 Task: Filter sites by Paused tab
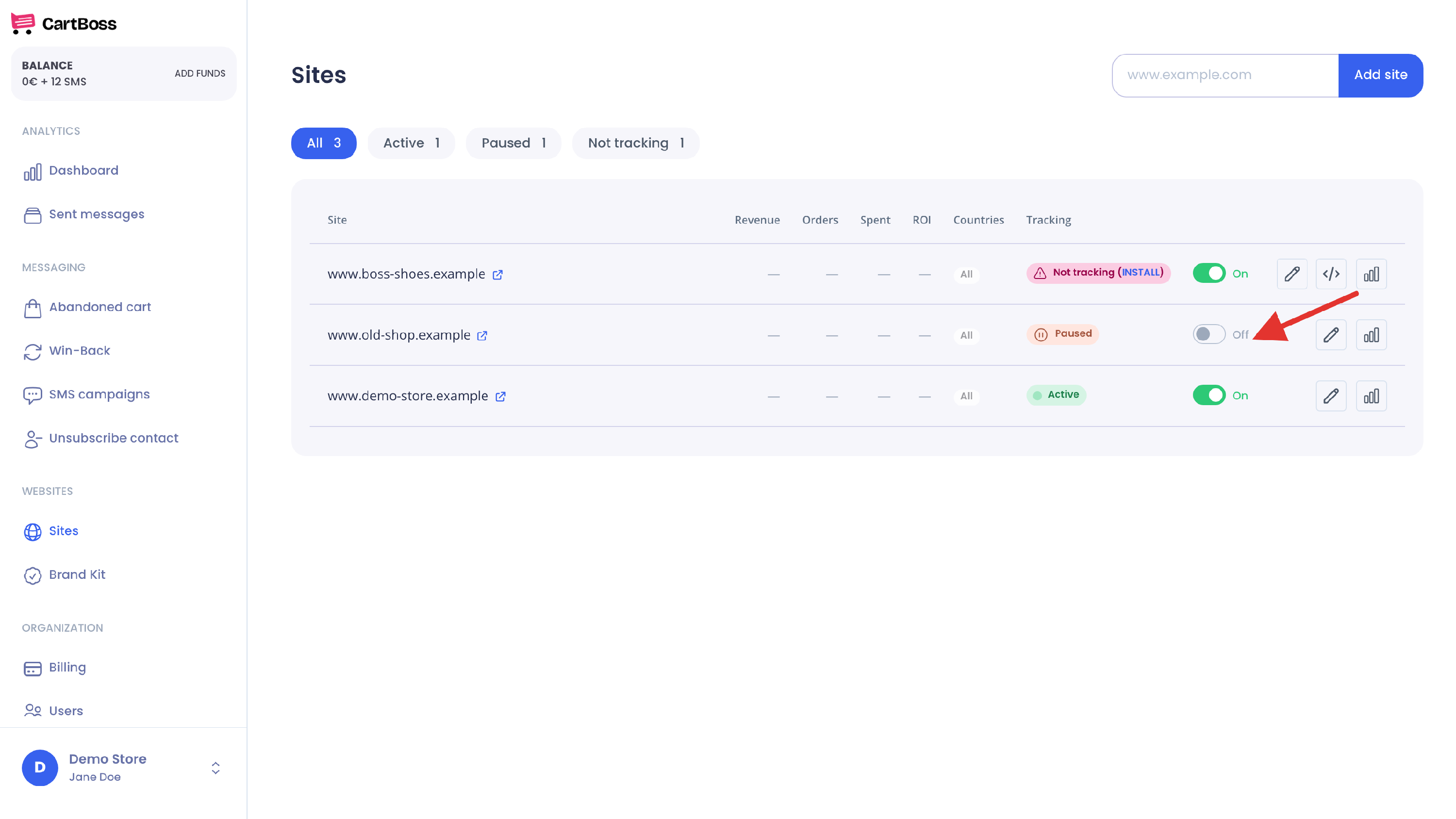point(513,143)
